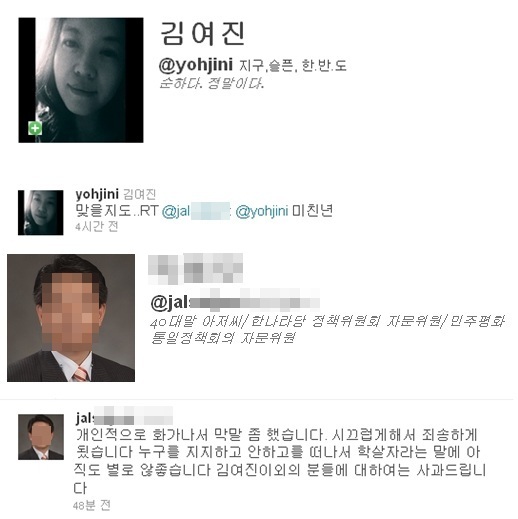The image size is (518, 519).
Task: Open the @yohjini mention inside the retweet text
Action: pos(262,211)
